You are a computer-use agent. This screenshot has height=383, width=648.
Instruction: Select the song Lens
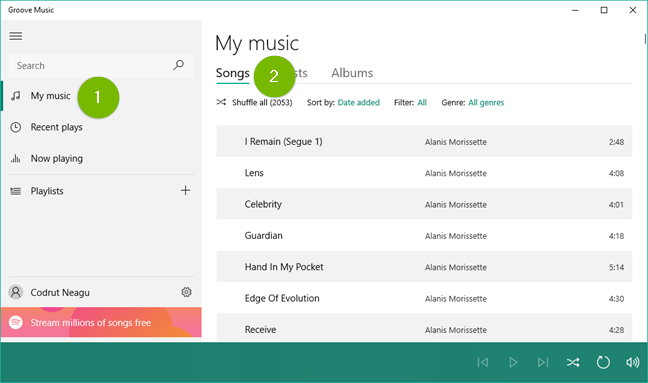424,173
